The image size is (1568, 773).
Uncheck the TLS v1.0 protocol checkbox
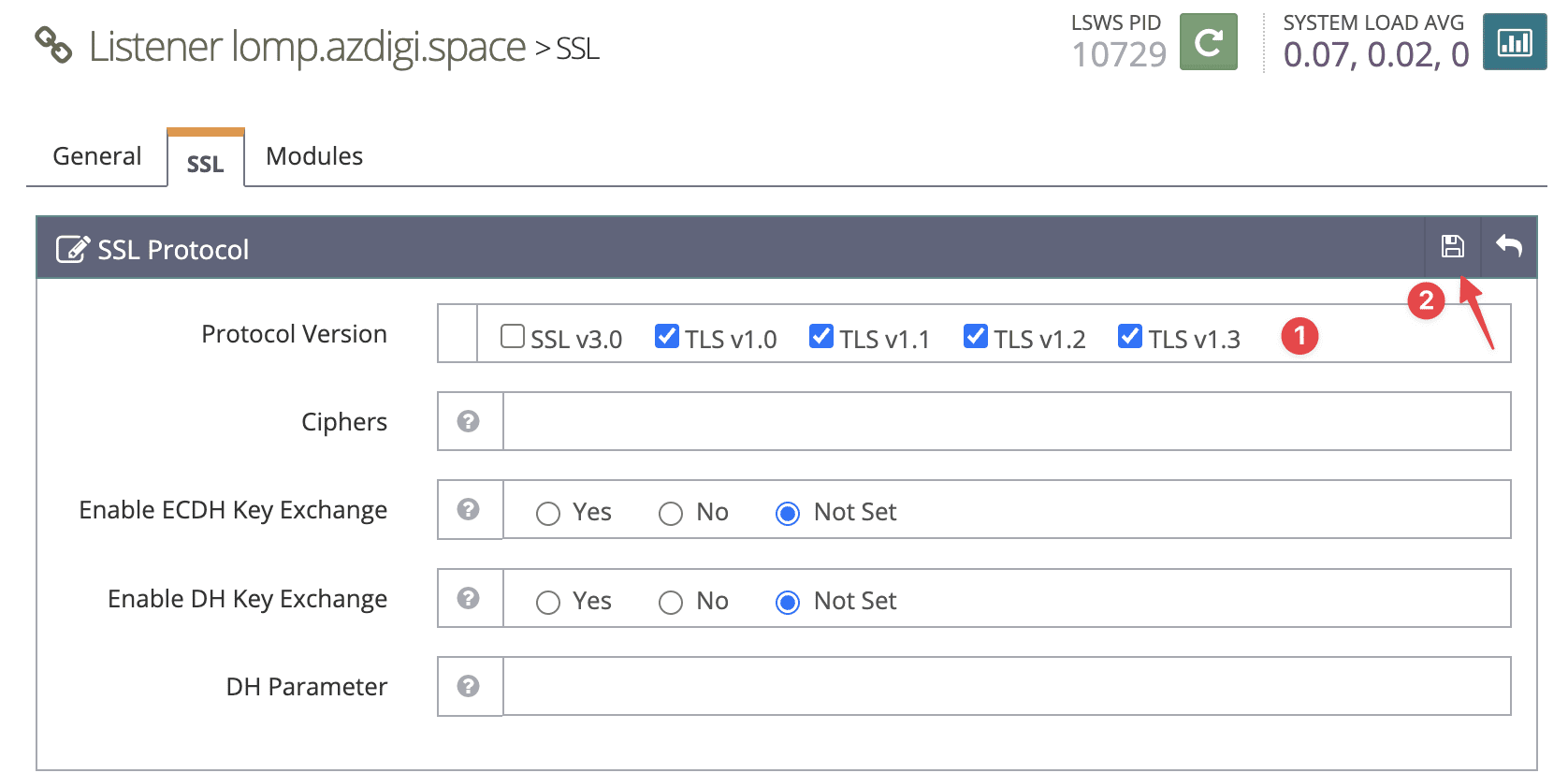[667, 336]
